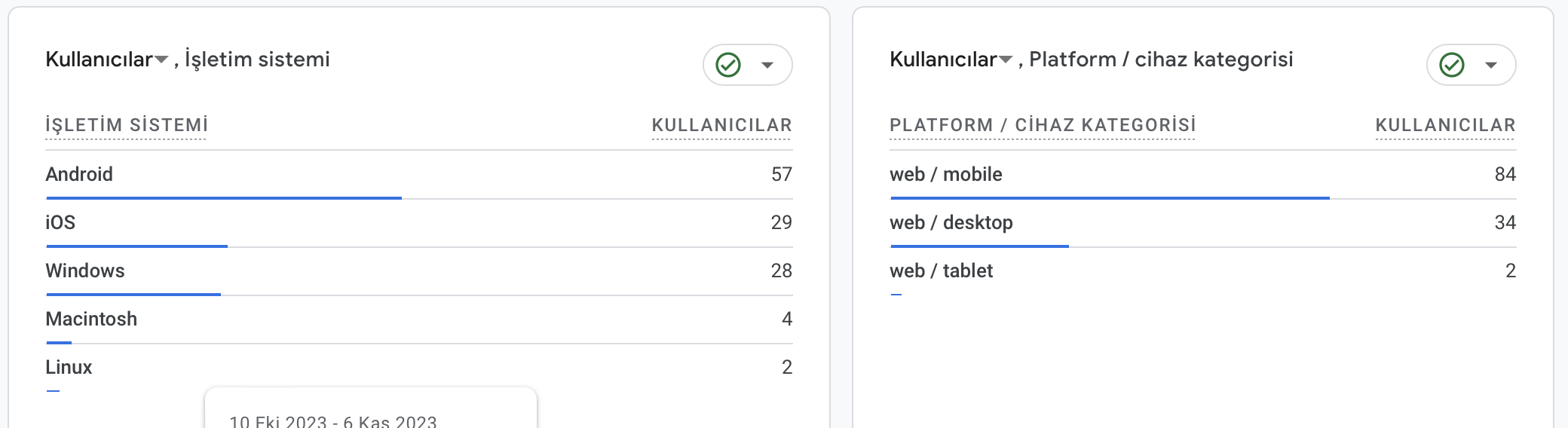Click PLATFORM / CİHAZ KATEGORİSİ column header
Screen dimensions: 1568x428
click(1043, 125)
